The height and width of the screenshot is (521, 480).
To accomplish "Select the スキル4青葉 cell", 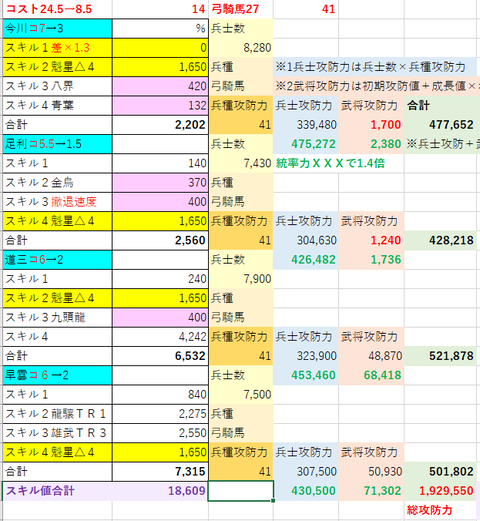I will [x=57, y=106].
